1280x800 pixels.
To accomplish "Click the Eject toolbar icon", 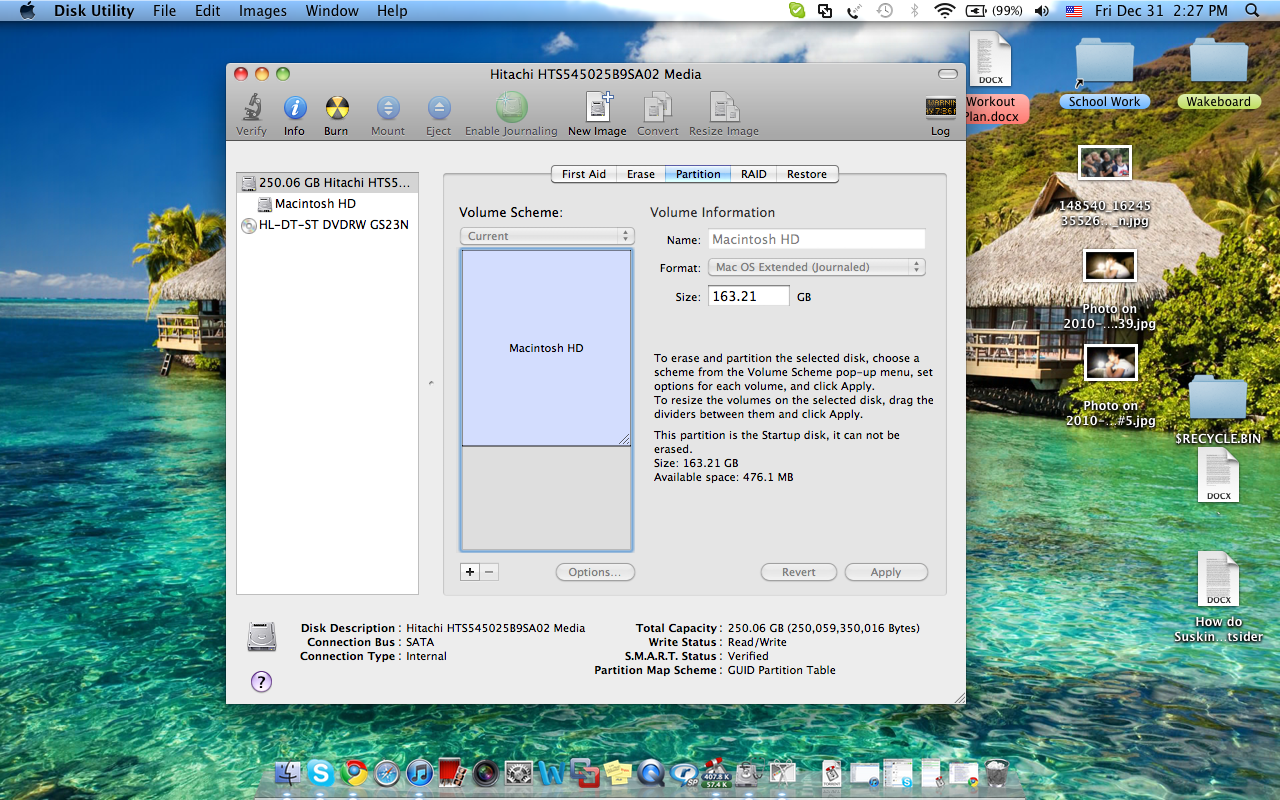I will 438,108.
